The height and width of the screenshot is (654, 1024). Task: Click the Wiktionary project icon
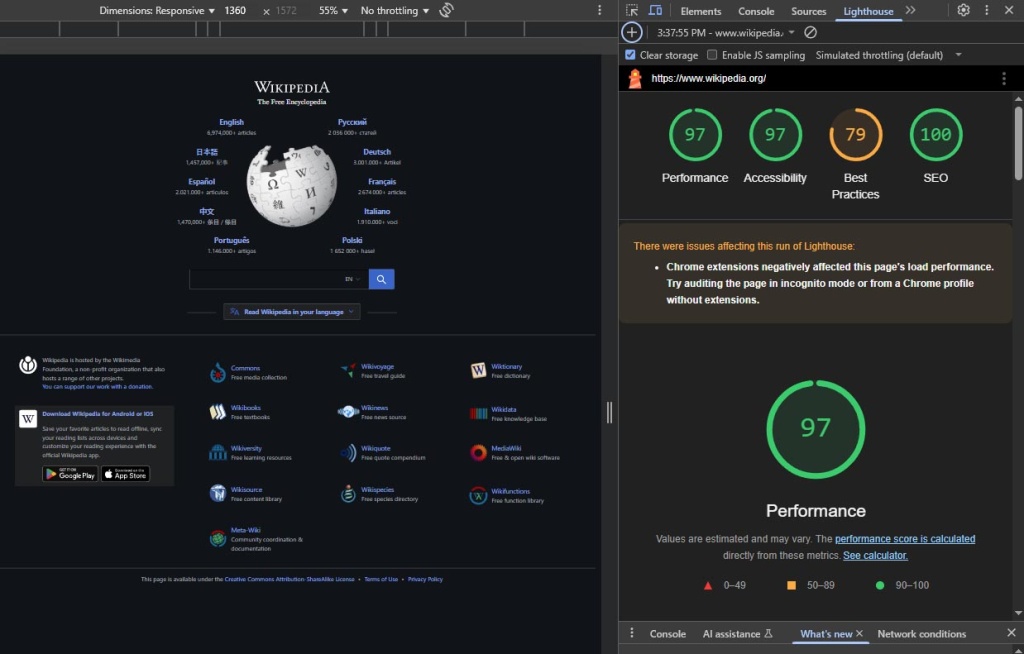[x=478, y=370]
